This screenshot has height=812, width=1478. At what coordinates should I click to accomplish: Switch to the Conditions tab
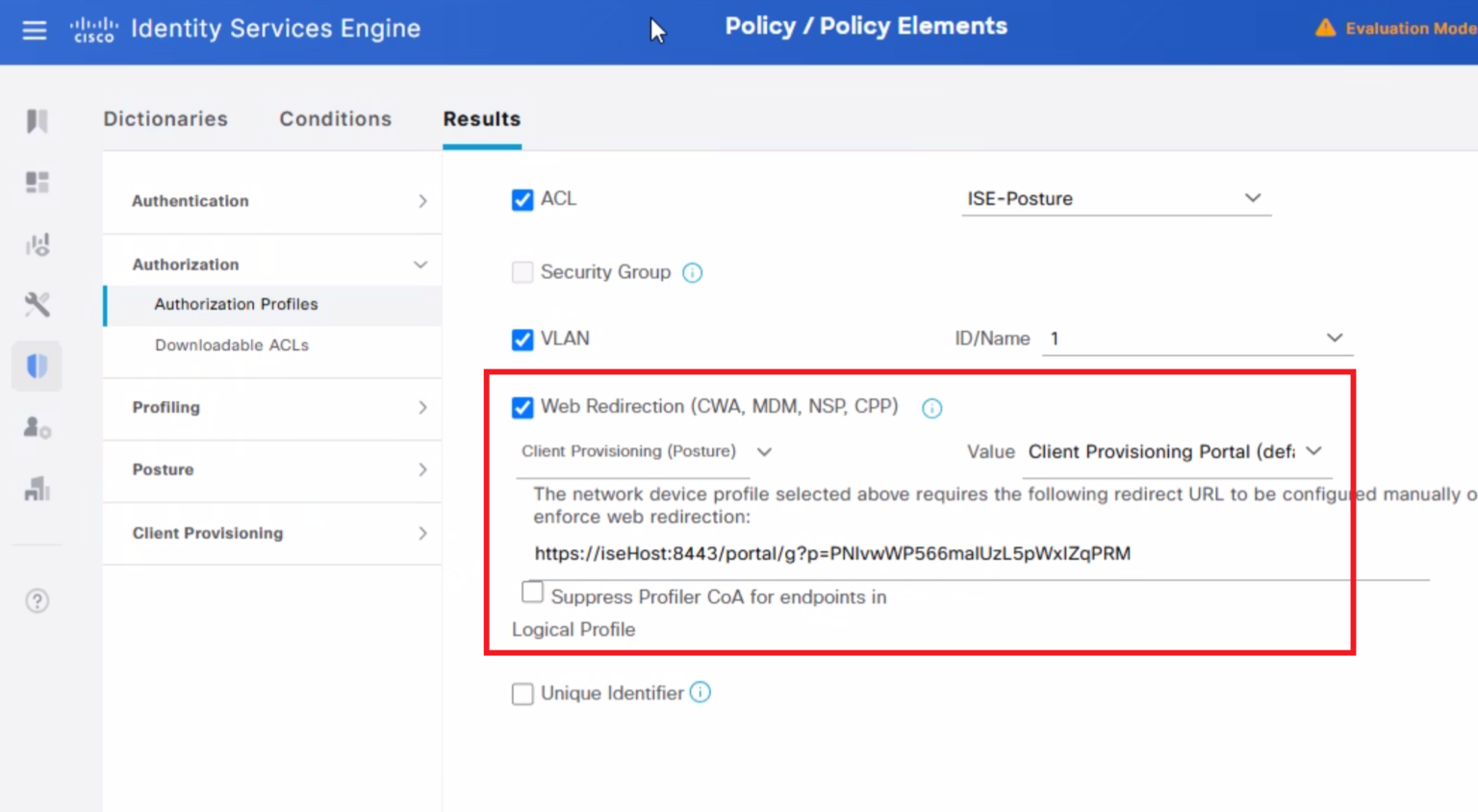[335, 119]
